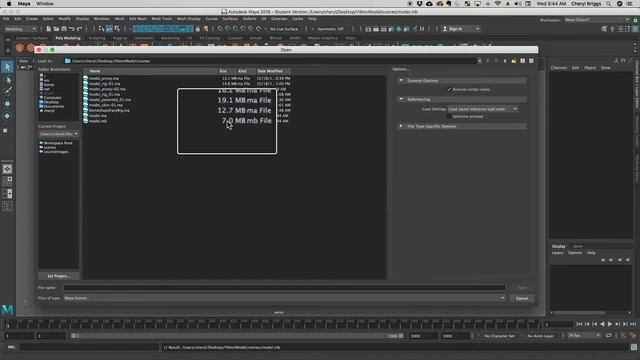Open the Workspace selector dropdown

(x=597, y=20)
